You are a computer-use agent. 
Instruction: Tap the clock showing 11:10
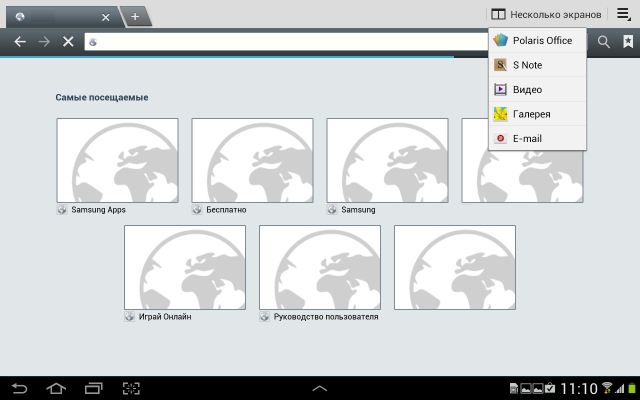(578, 388)
